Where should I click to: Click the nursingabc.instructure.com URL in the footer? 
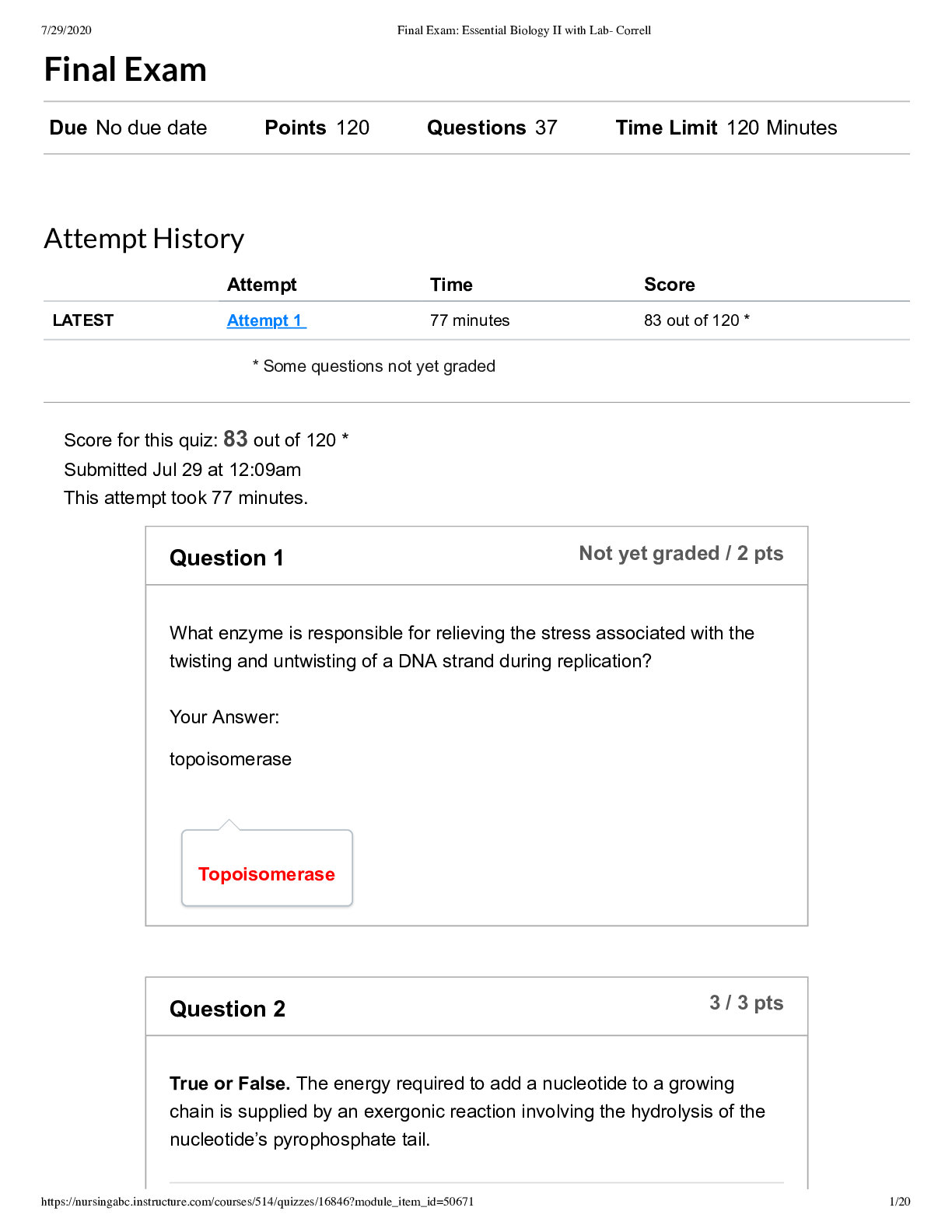point(257,1202)
